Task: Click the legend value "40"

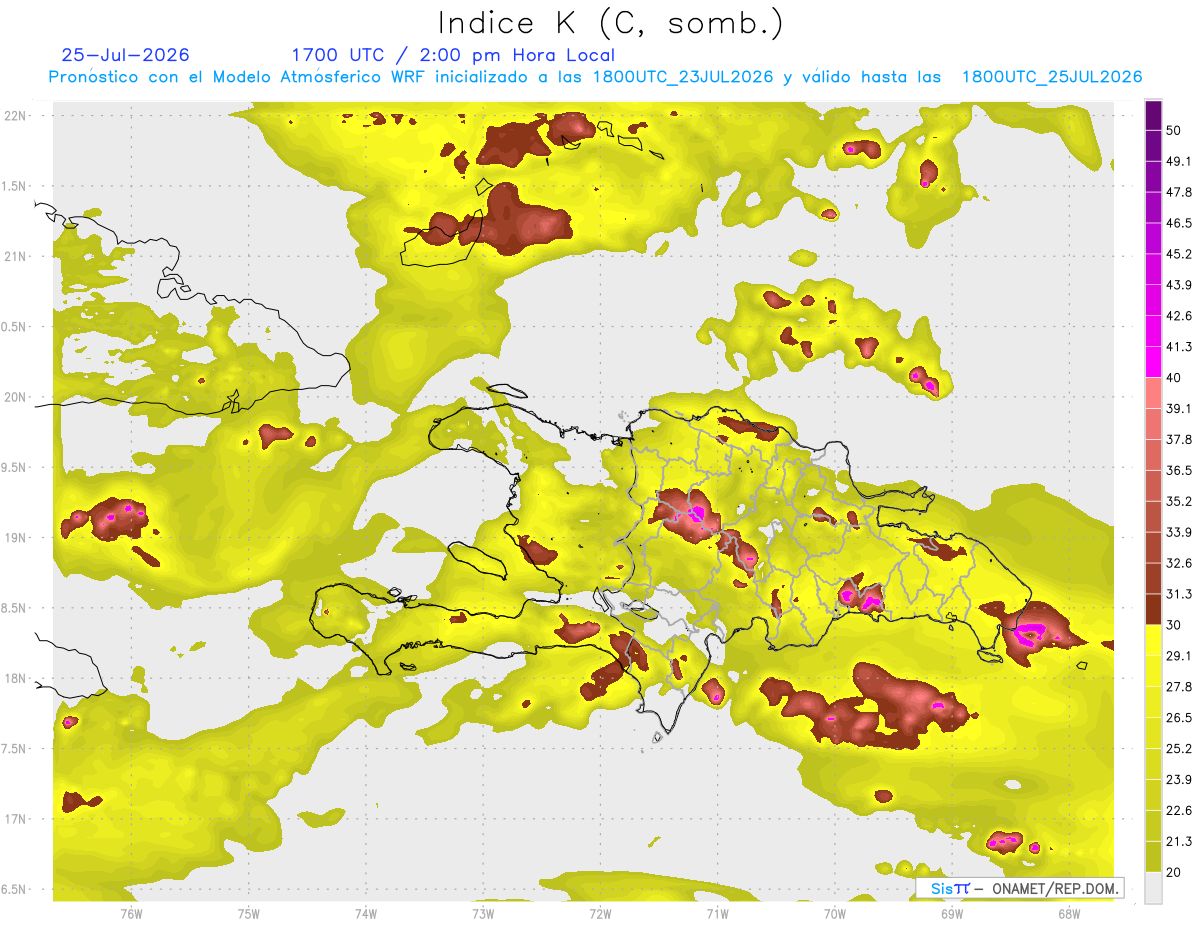Action: click(x=1174, y=378)
